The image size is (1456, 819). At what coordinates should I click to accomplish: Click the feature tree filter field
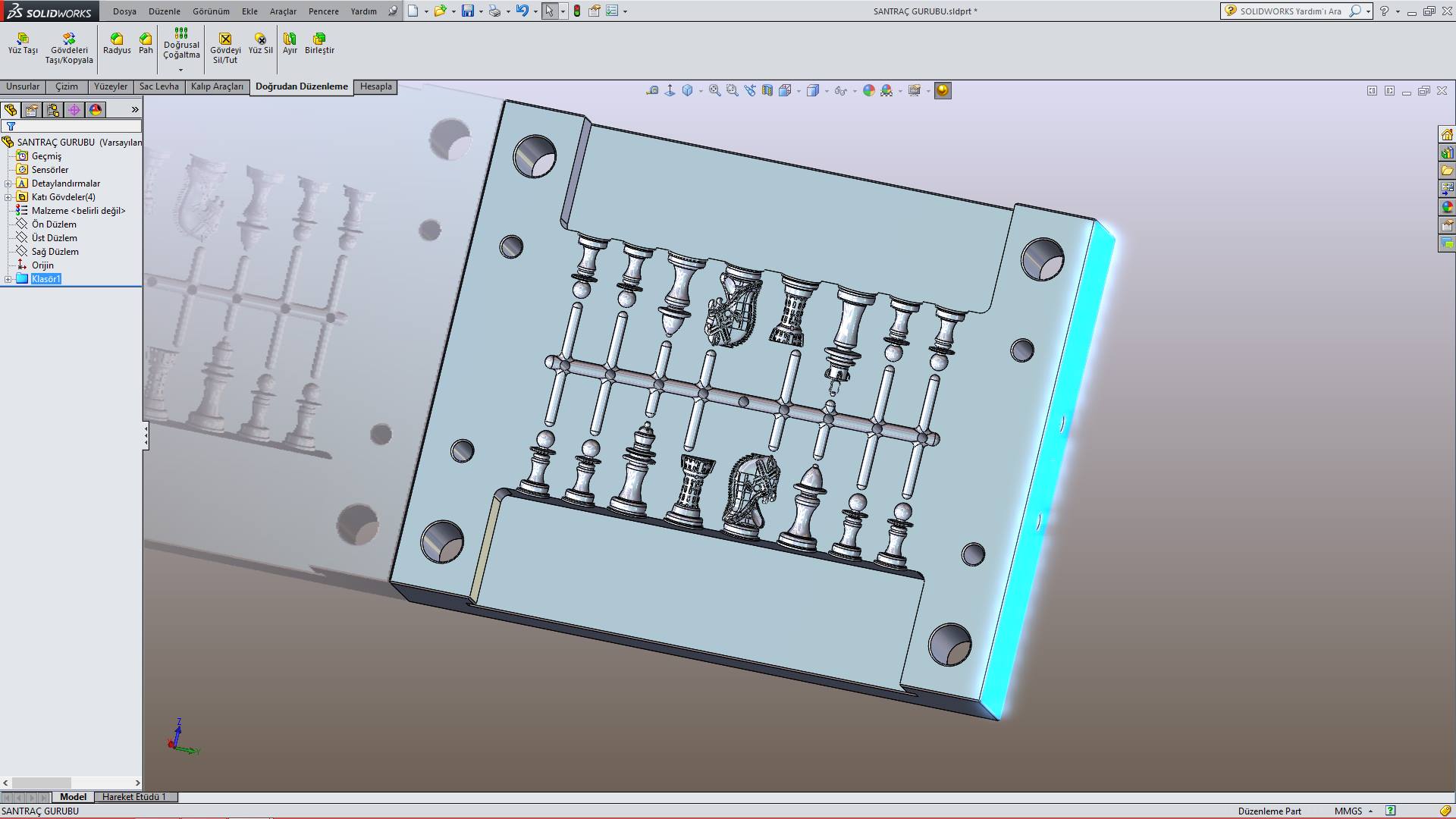point(72,126)
